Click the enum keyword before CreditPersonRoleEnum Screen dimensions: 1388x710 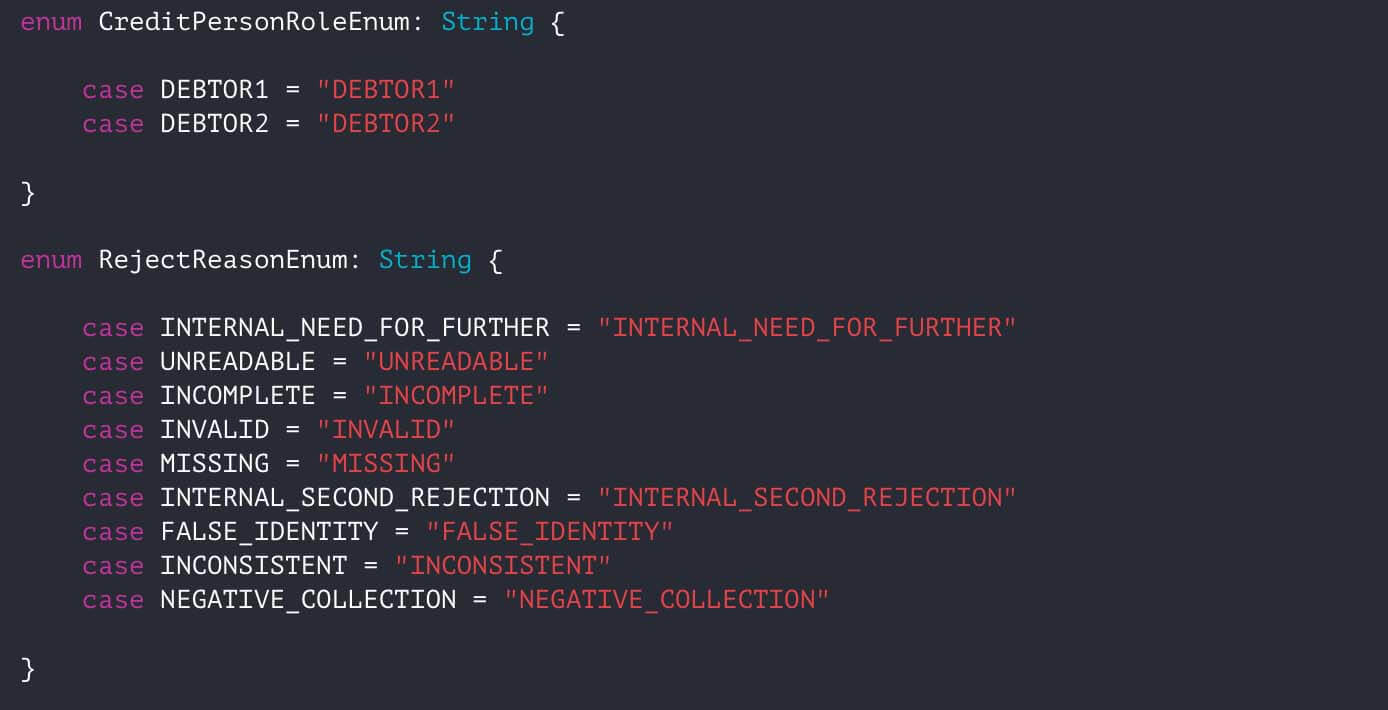pos(51,22)
